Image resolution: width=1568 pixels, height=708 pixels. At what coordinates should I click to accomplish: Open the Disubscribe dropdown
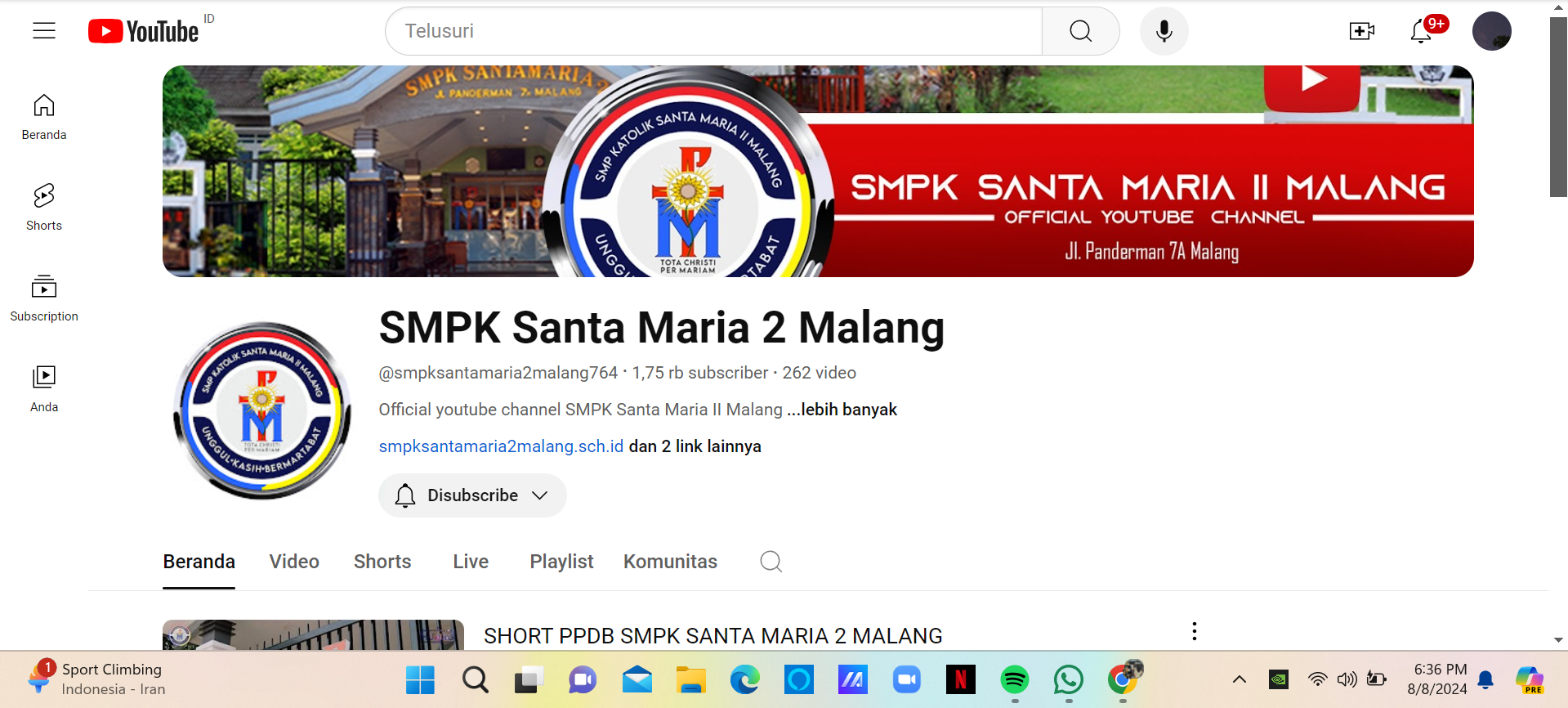pyautogui.click(x=472, y=495)
